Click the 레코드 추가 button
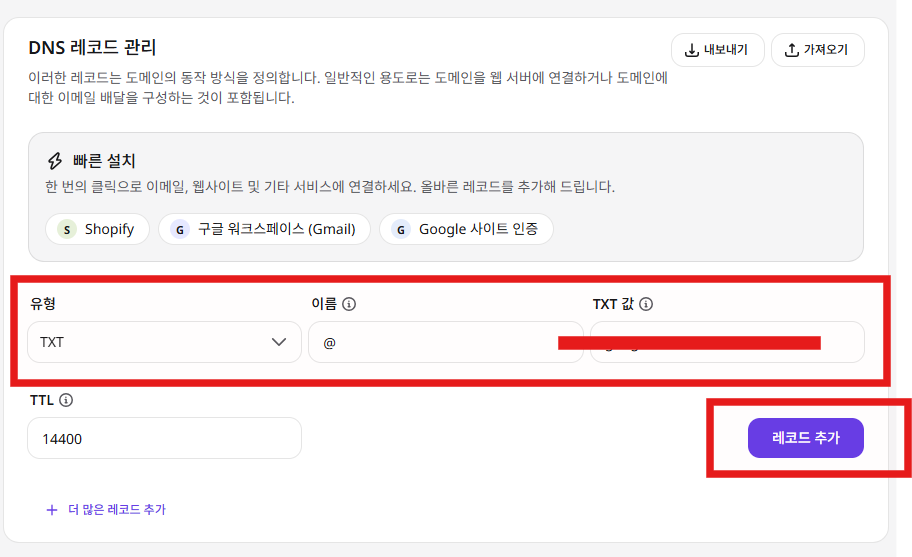 coord(806,438)
